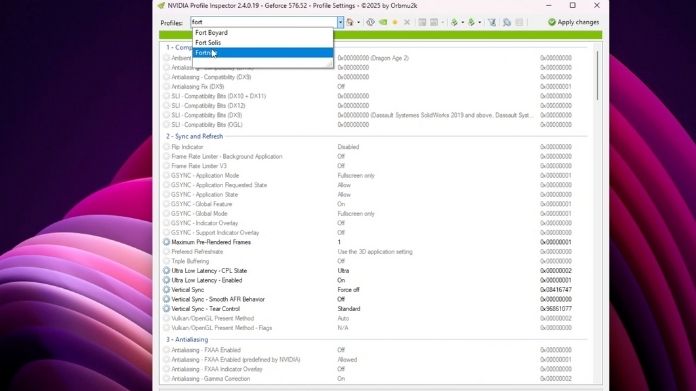The height and width of the screenshot is (391, 696).
Task: Click the green NVIDIA restore defaults icon
Action: pyautogui.click(x=383, y=22)
